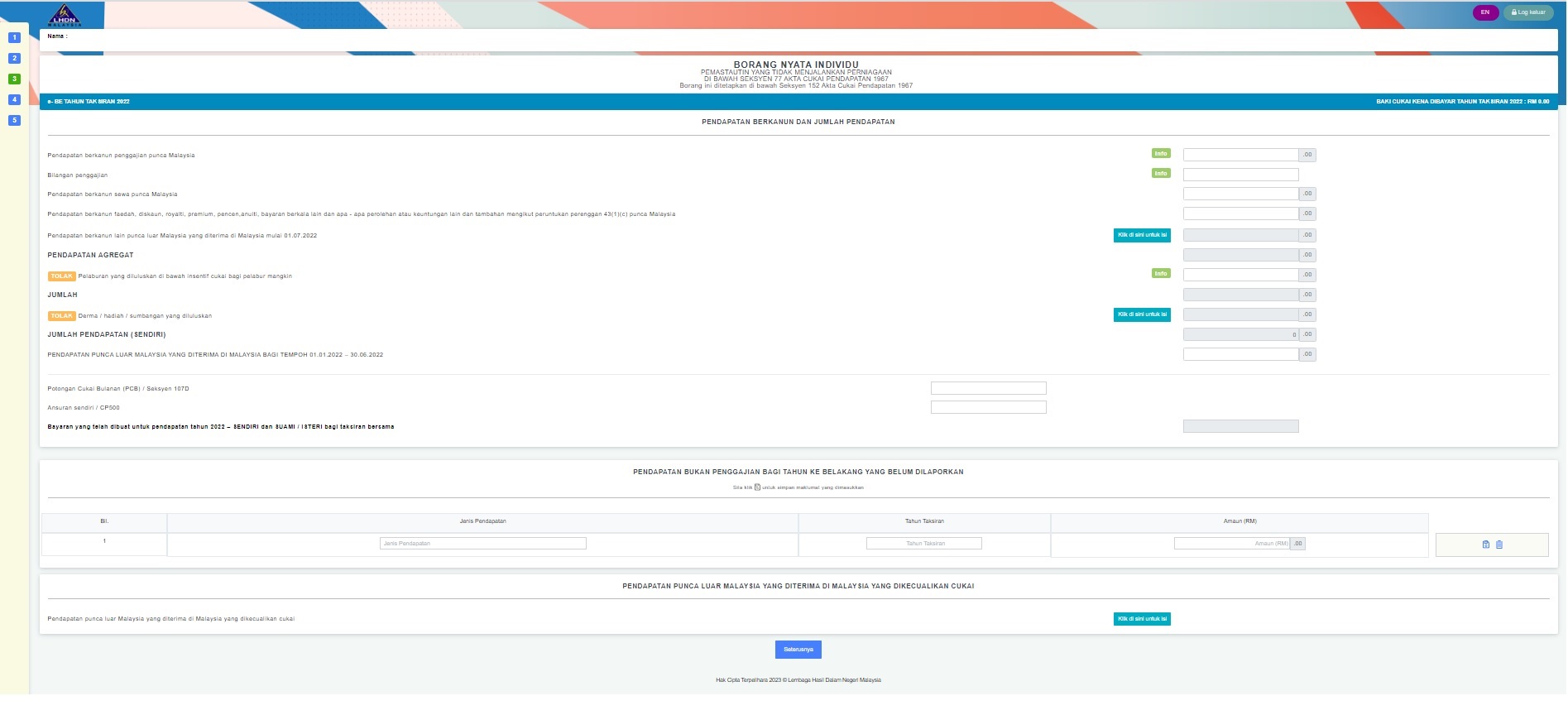Click 'Klik di sini untuk isi' for dikecualikan cukai
Screen dimensions: 1568x715
pos(1142,619)
